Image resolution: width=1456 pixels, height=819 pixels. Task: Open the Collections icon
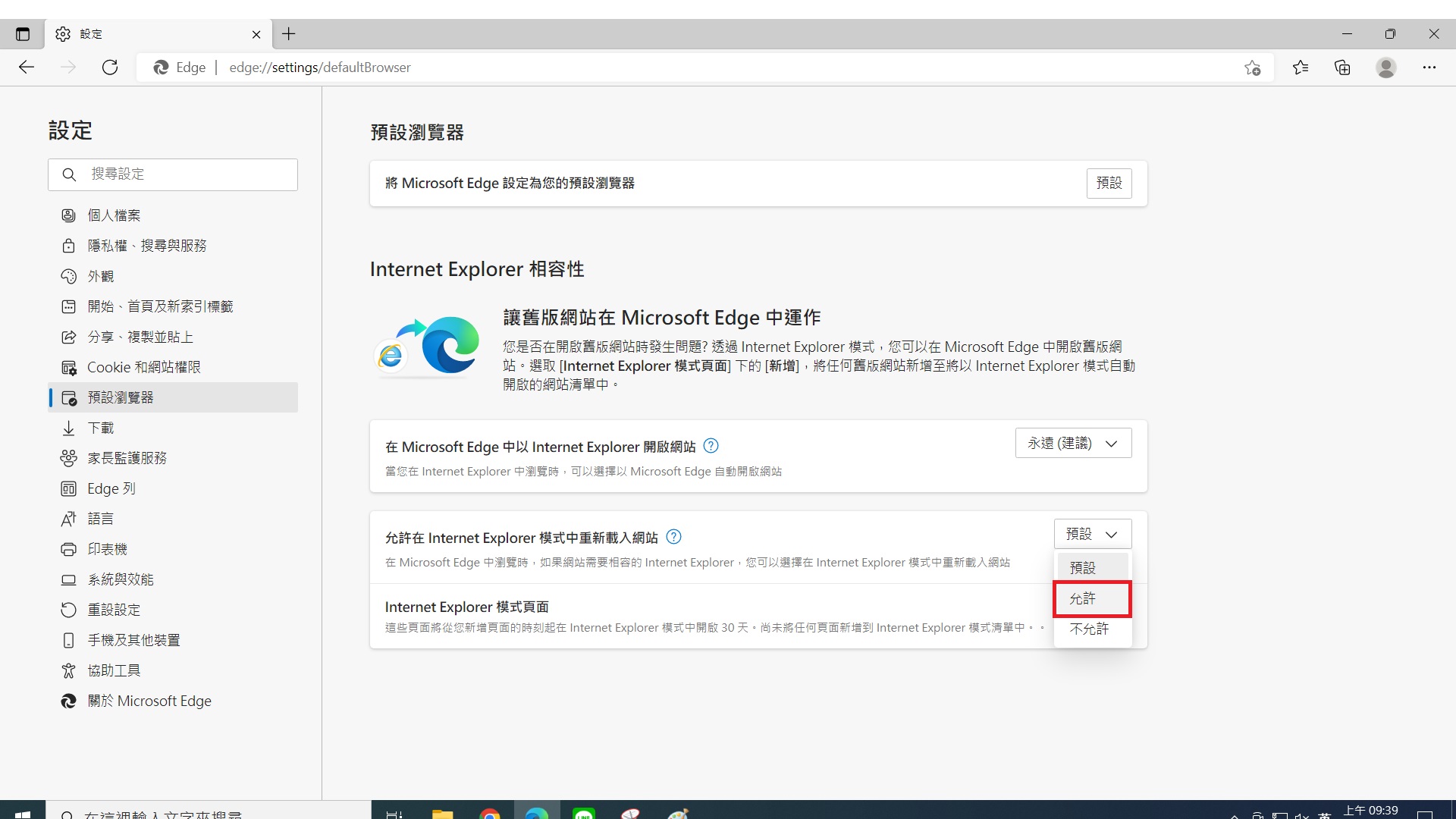tap(1342, 67)
